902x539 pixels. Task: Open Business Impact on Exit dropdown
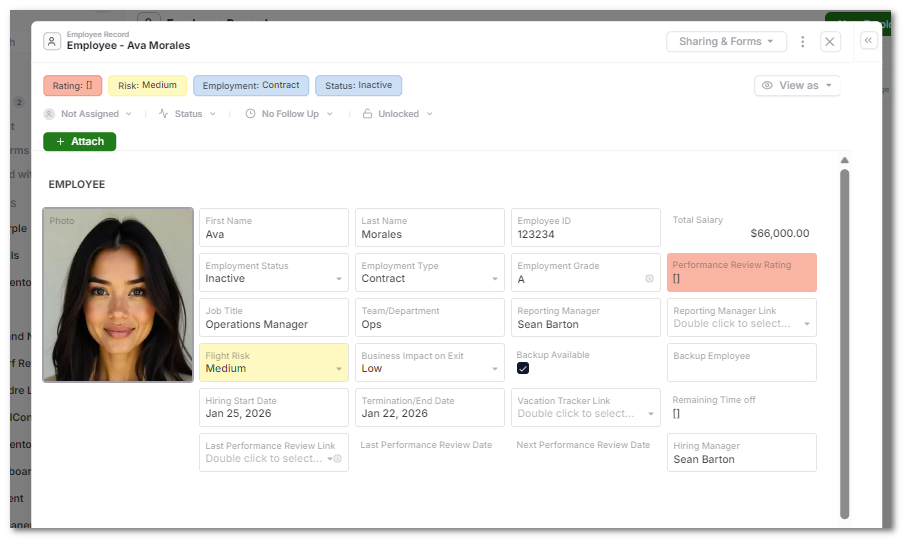click(495, 369)
